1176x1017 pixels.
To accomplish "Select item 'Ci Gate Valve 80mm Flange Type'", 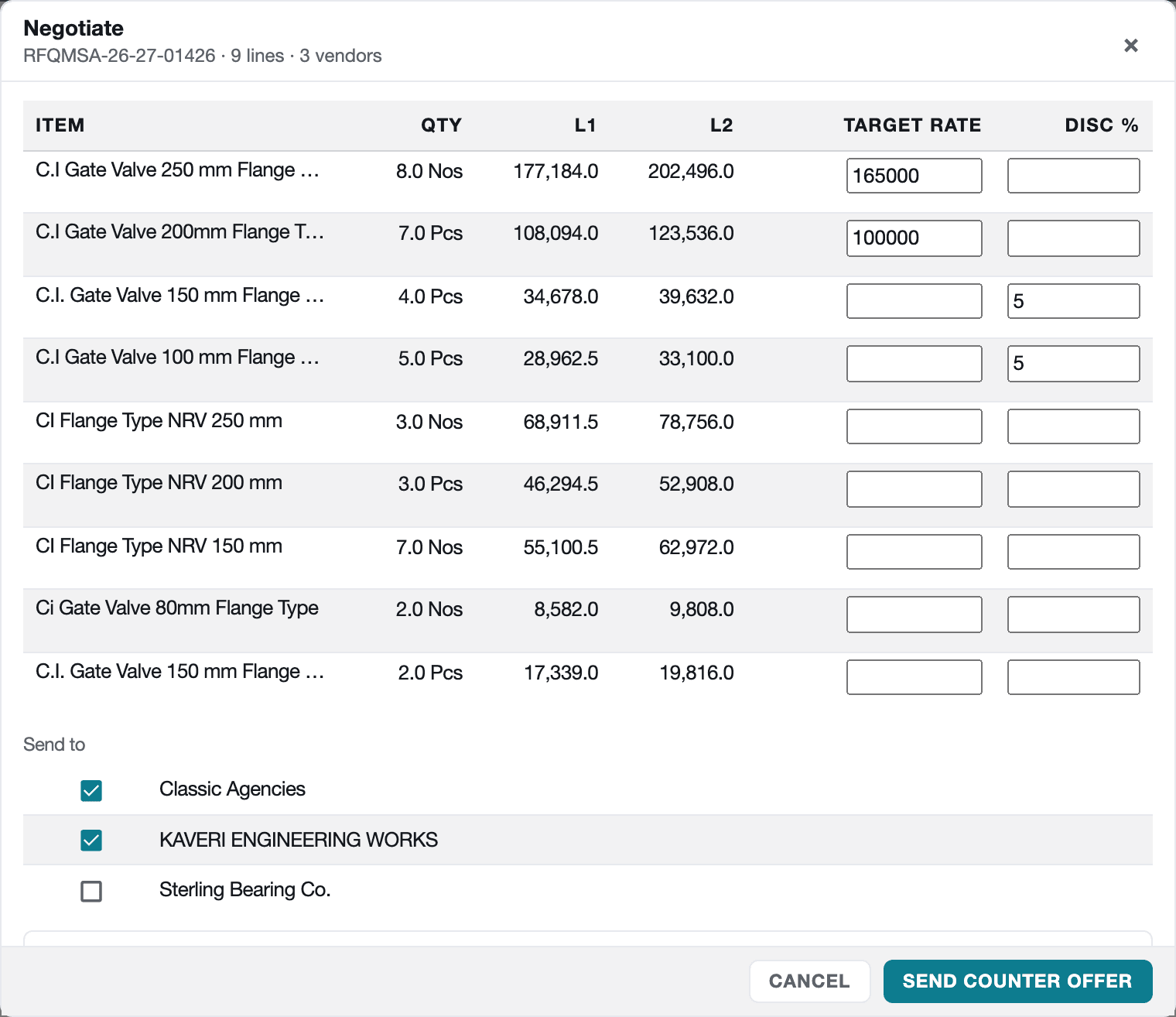I will pyautogui.click(x=177, y=608).
